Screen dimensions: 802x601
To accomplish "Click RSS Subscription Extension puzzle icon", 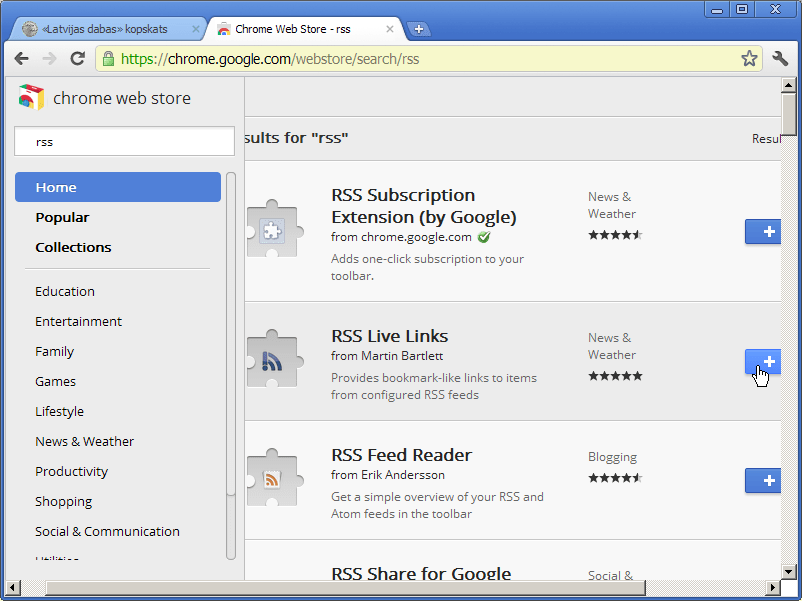I will pos(273,229).
